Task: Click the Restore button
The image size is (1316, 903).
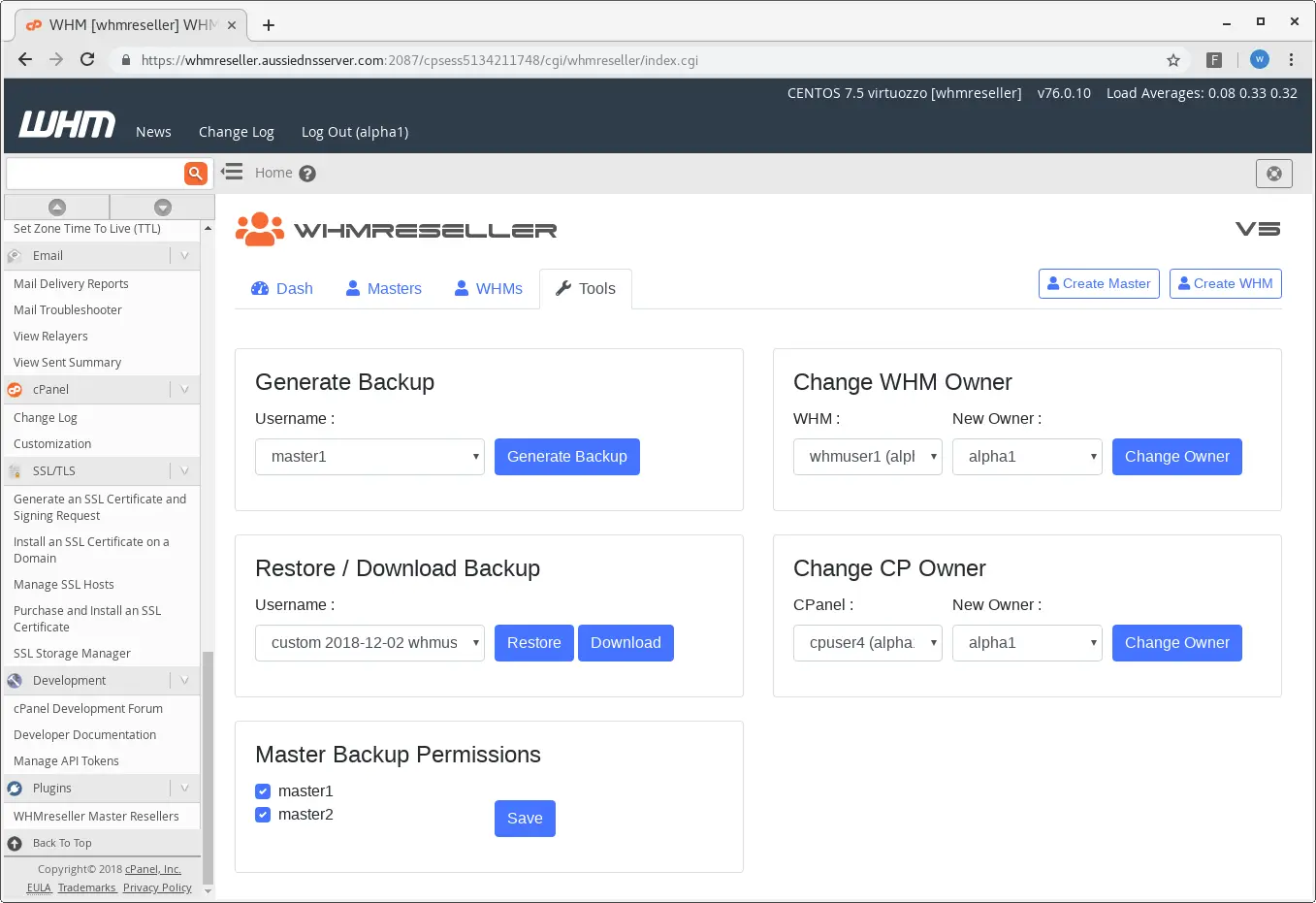Action: point(534,643)
